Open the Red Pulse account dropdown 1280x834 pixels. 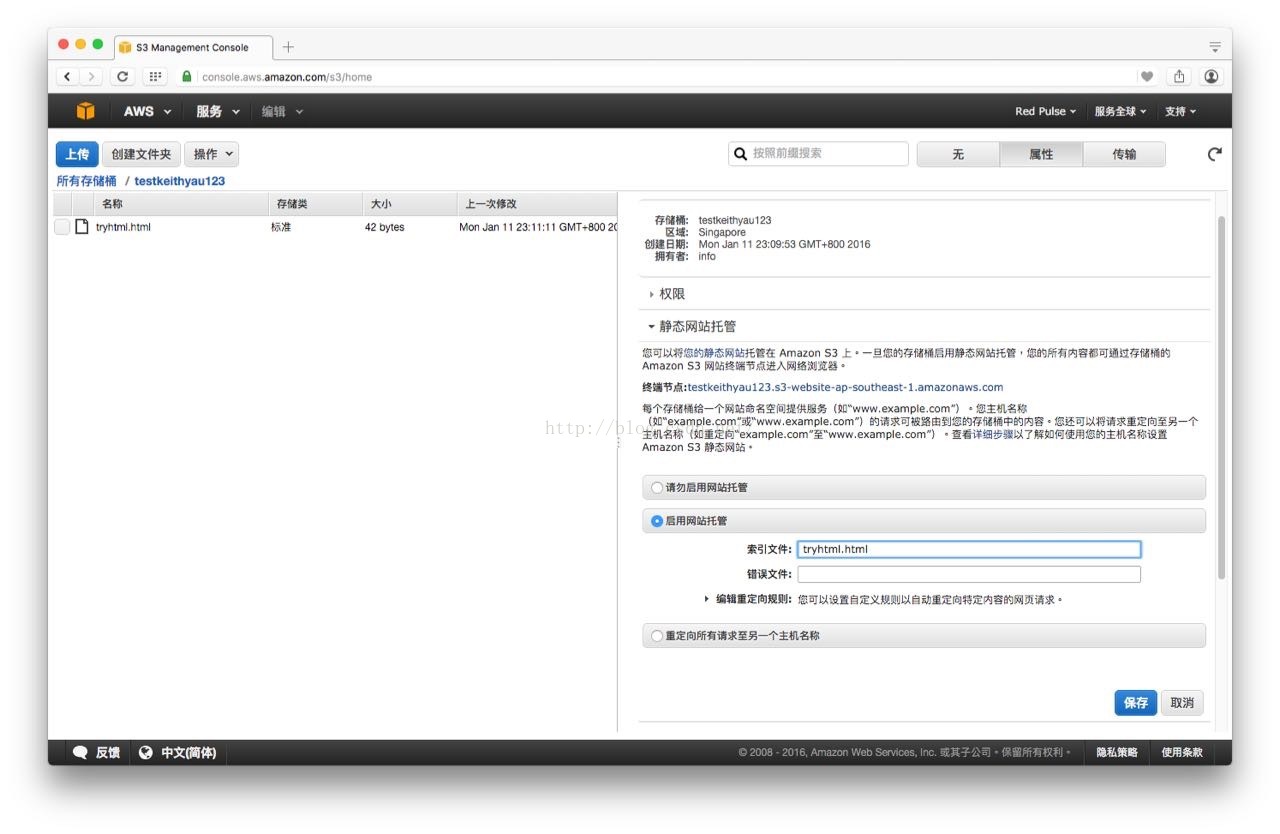coord(1045,111)
